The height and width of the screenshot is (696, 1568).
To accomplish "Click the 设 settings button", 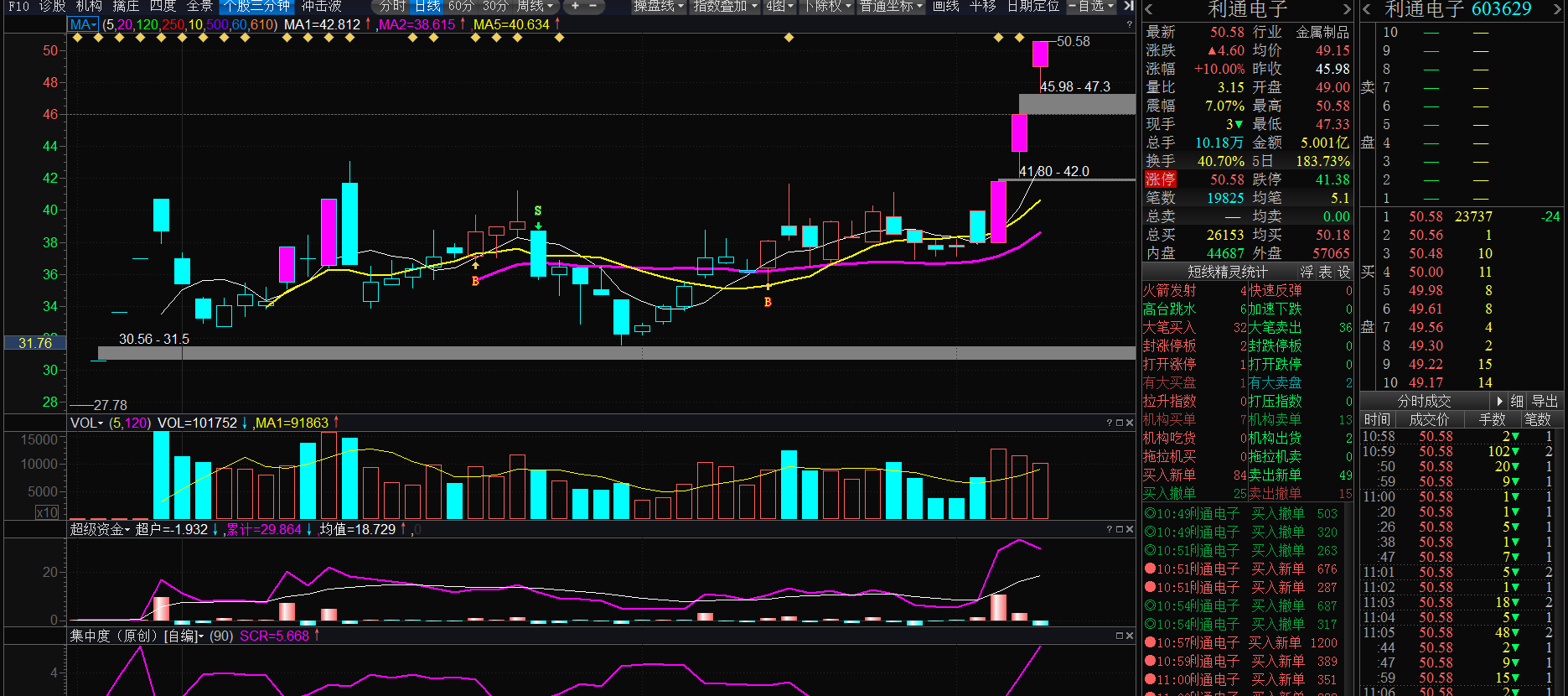I will [x=1343, y=272].
